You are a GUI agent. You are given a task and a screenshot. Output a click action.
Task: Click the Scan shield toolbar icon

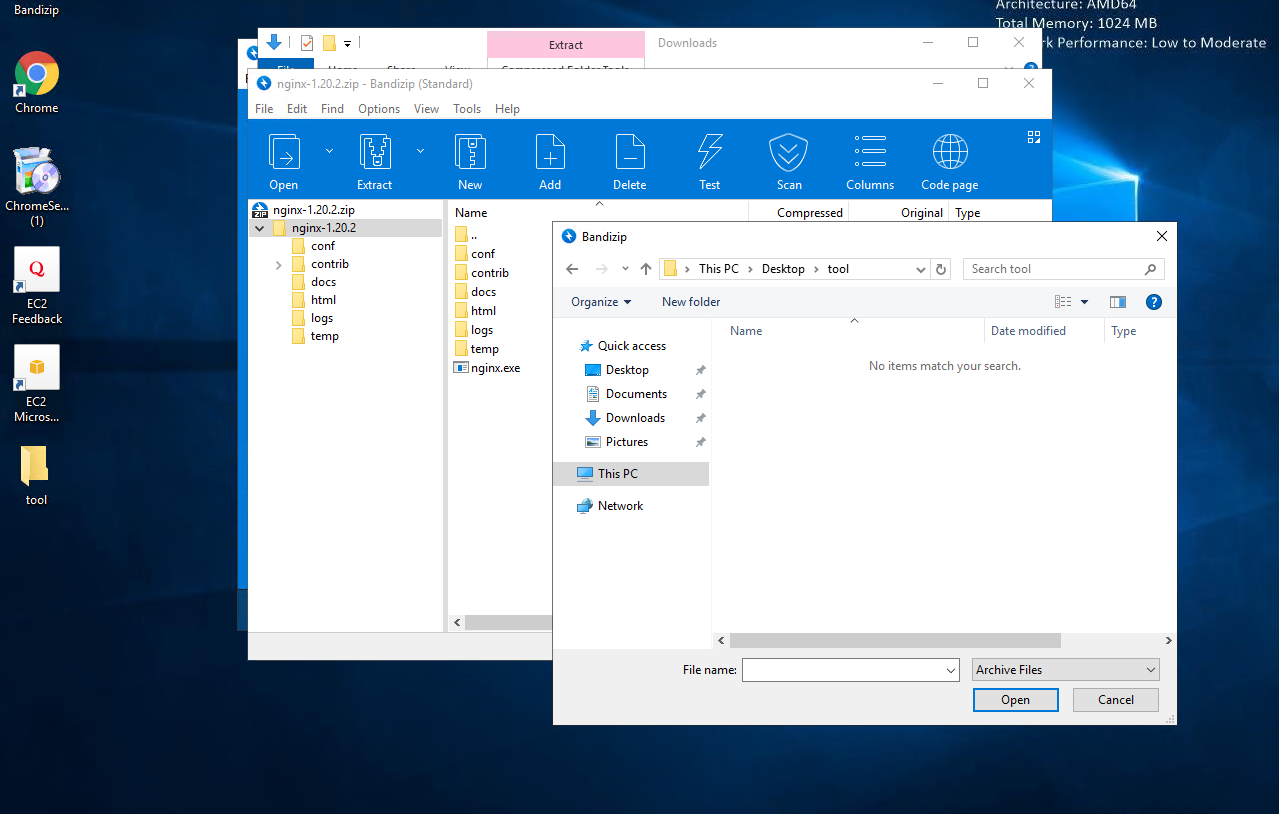[789, 152]
